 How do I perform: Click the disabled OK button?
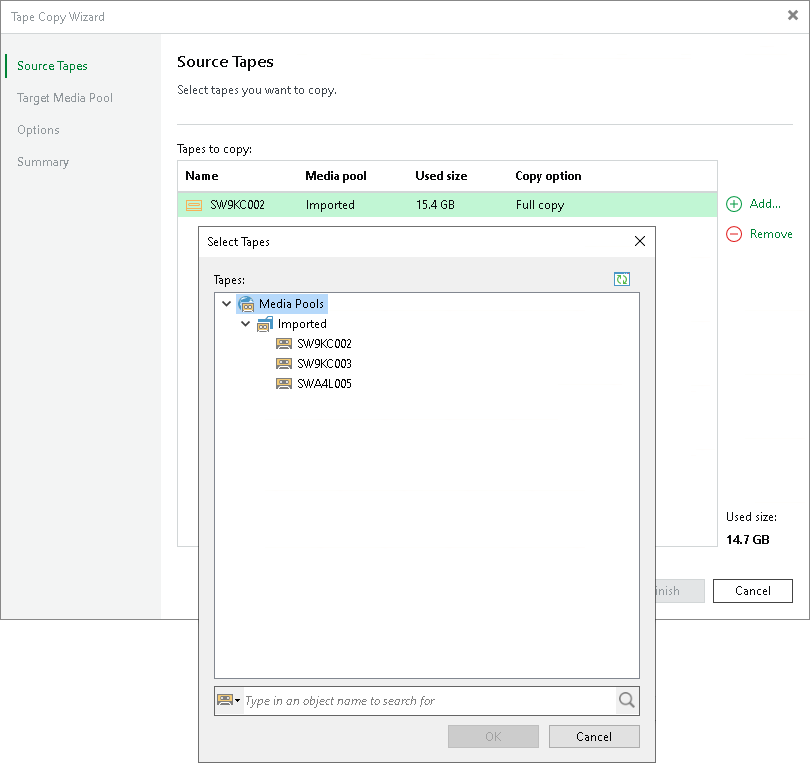(493, 737)
